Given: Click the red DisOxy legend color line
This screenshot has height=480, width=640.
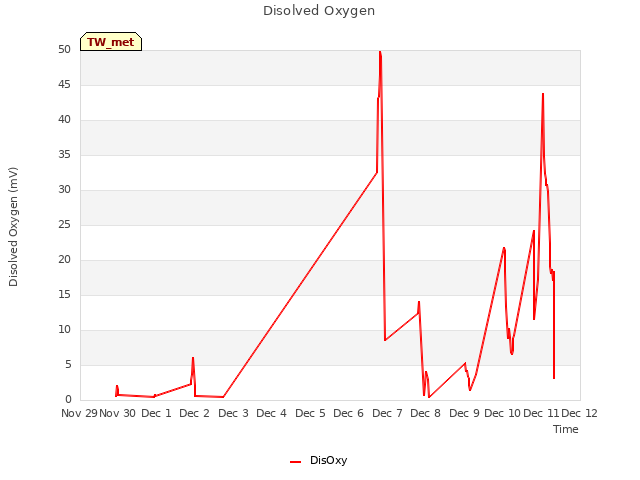Looking at the screenshot, I should click(296, 462).
